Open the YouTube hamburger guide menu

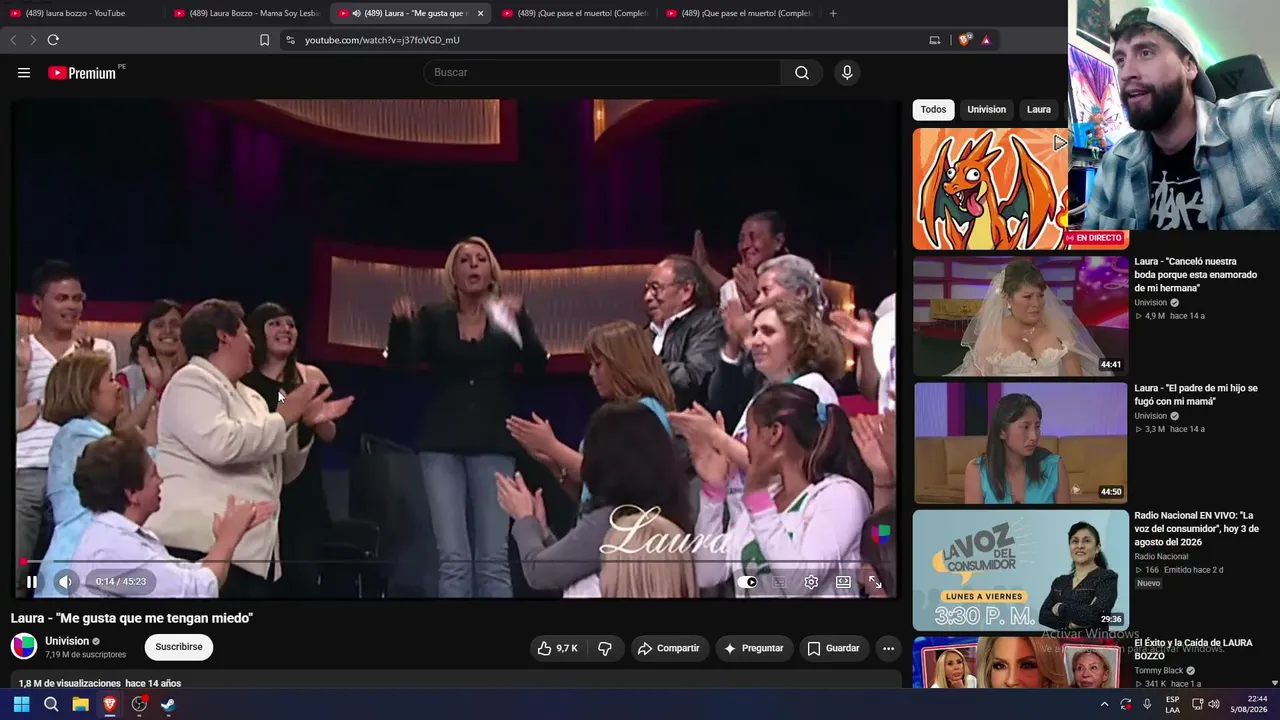click(24, 73)
